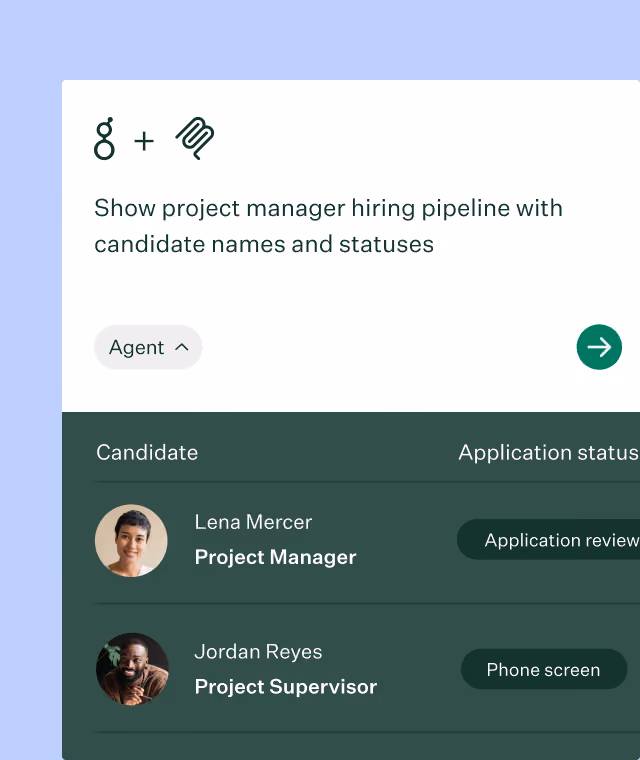Open the Agent mode dropdown
Viewport: 640px width, 760px height.
pos(148,347)
